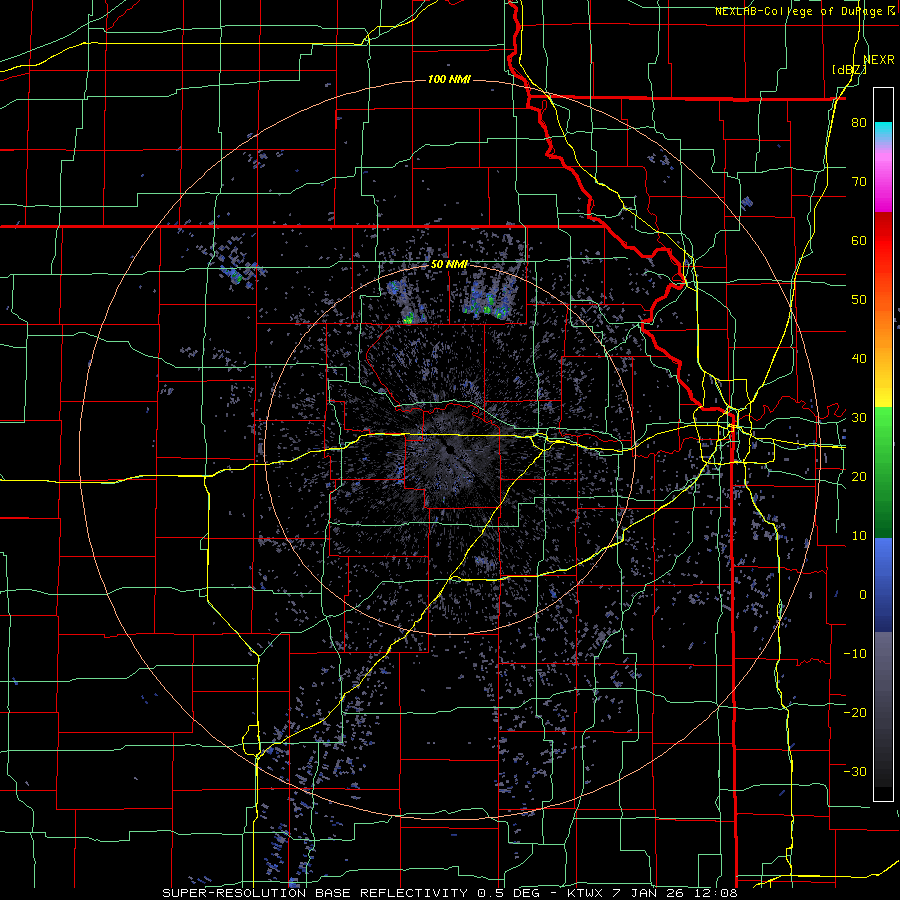Click the -30 value on the dBZ scale
The width and height of the screenshot is (900, 900).
tap(855, 771)
